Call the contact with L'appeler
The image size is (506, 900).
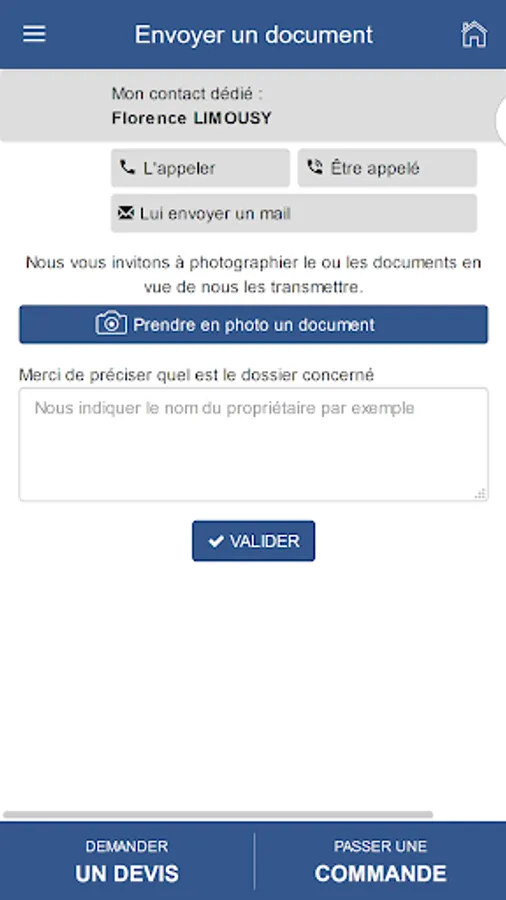pos(200,168)
